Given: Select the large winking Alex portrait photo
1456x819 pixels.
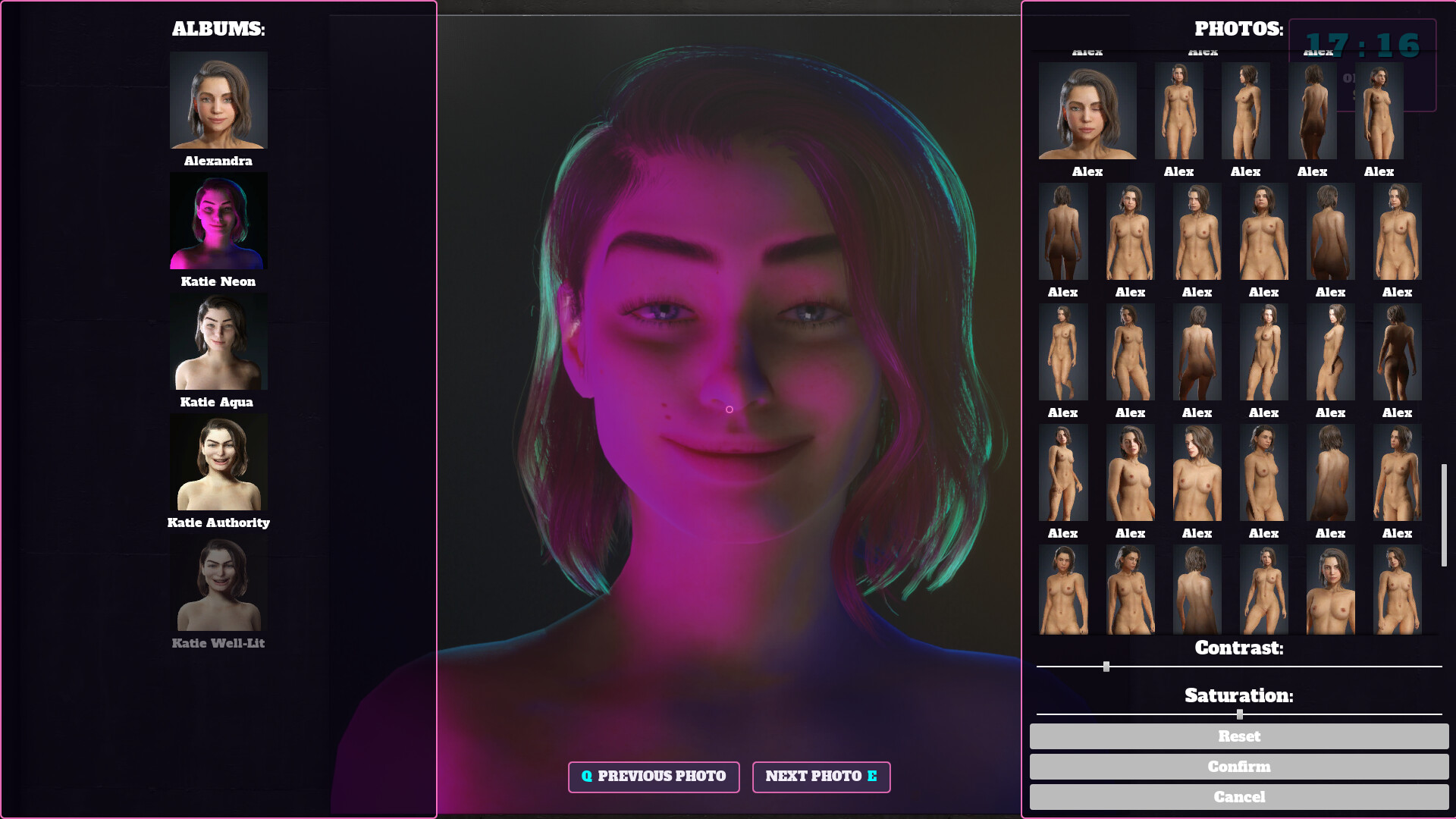Looking at the screenshot, I should point(1087,111).
